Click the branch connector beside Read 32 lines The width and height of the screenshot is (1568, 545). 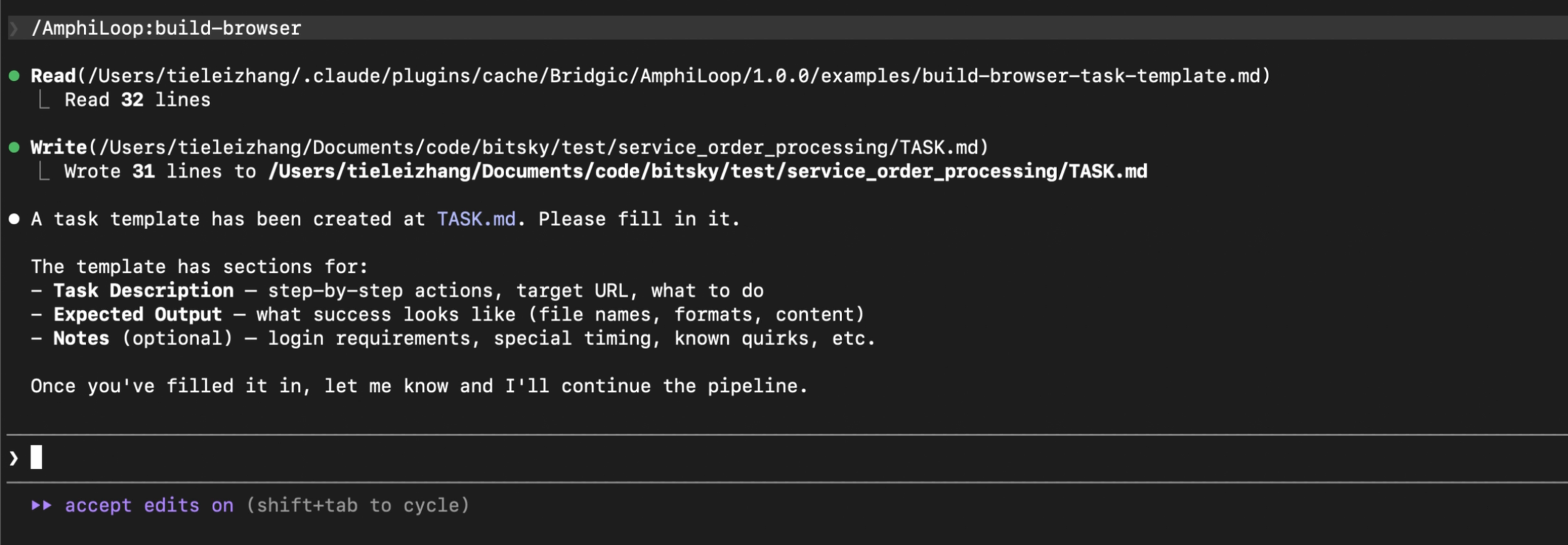(x=43, y=99)
